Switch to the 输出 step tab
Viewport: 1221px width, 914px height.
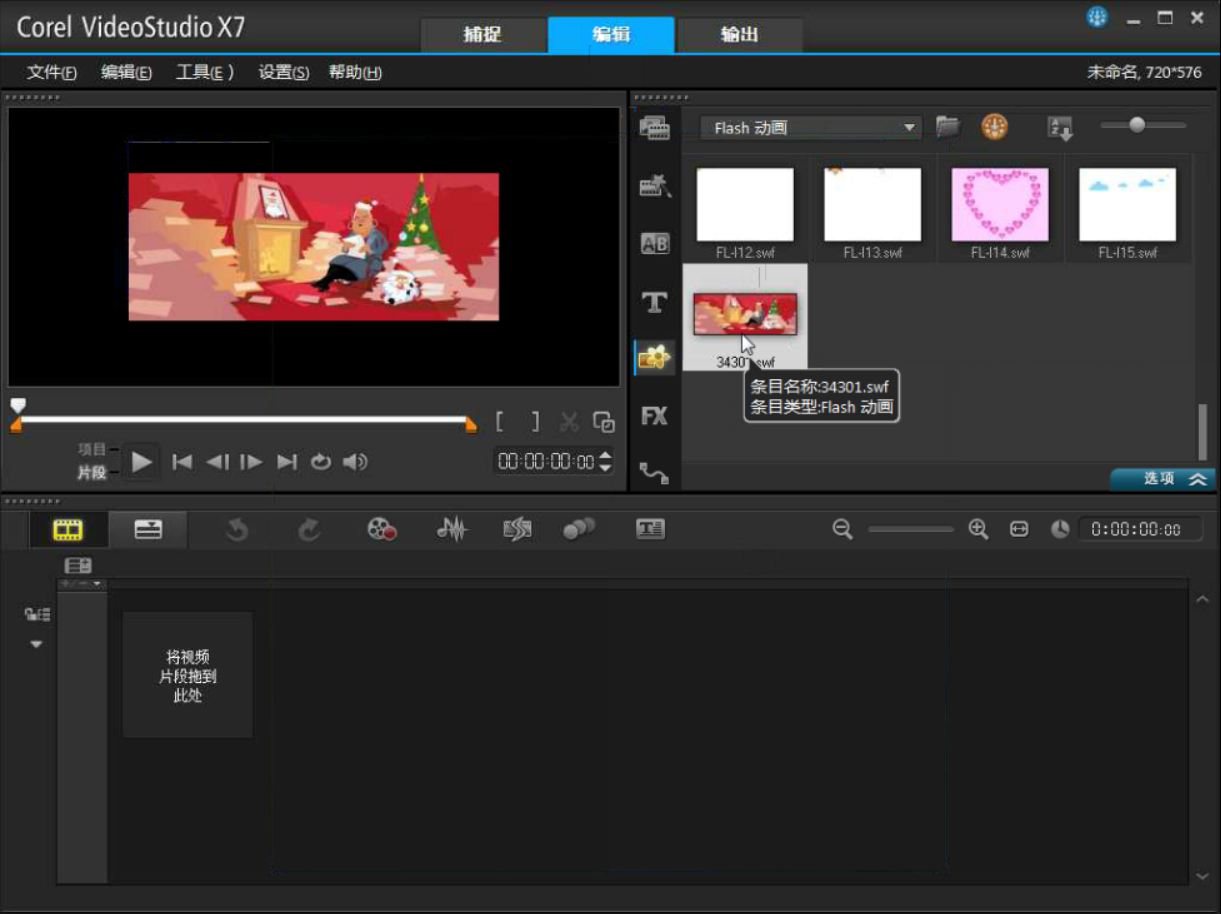(x=740, y=35)
